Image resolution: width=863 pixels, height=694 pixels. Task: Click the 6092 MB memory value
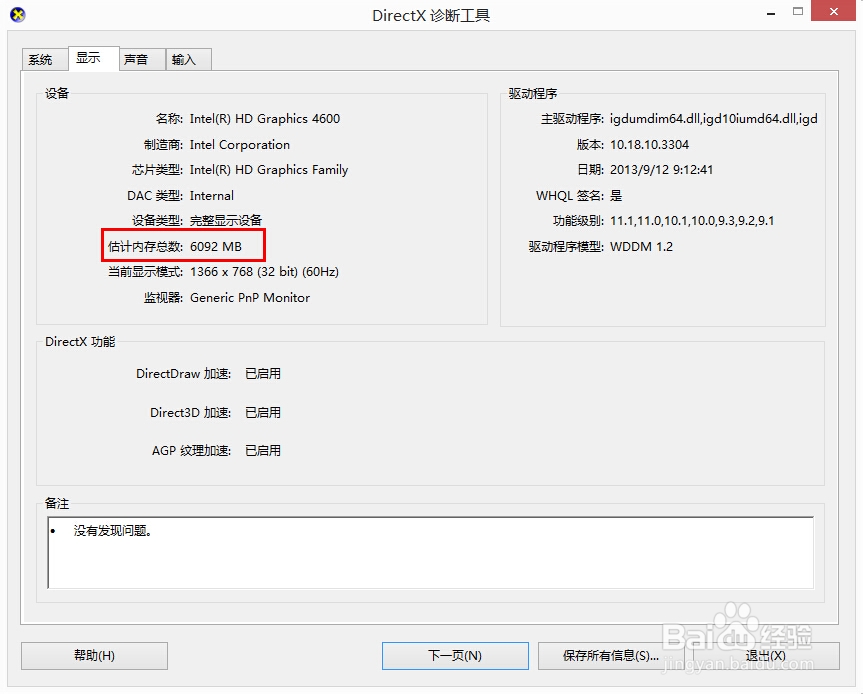point(216,247)
